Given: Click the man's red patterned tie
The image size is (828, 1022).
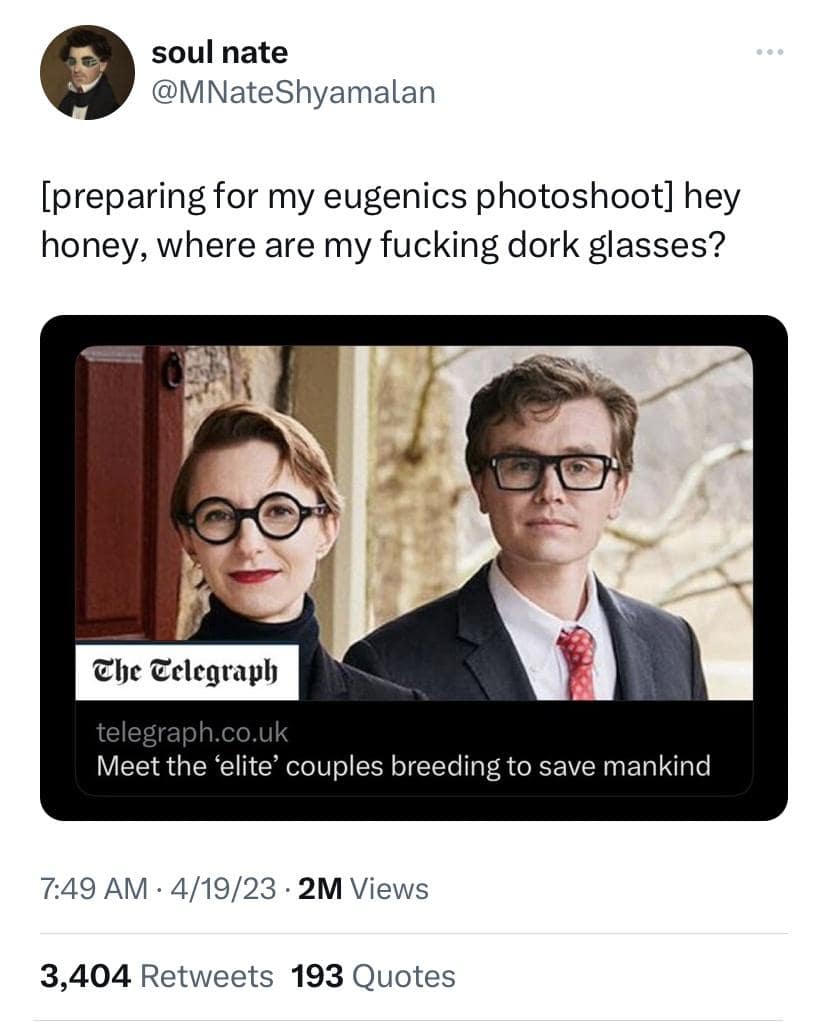Looking at the screenshot, I should (x=578, y=660).
